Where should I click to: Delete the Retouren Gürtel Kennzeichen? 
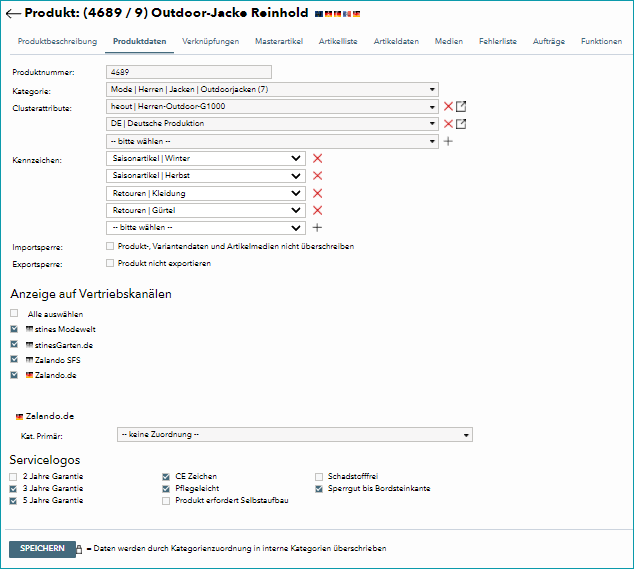317,210
